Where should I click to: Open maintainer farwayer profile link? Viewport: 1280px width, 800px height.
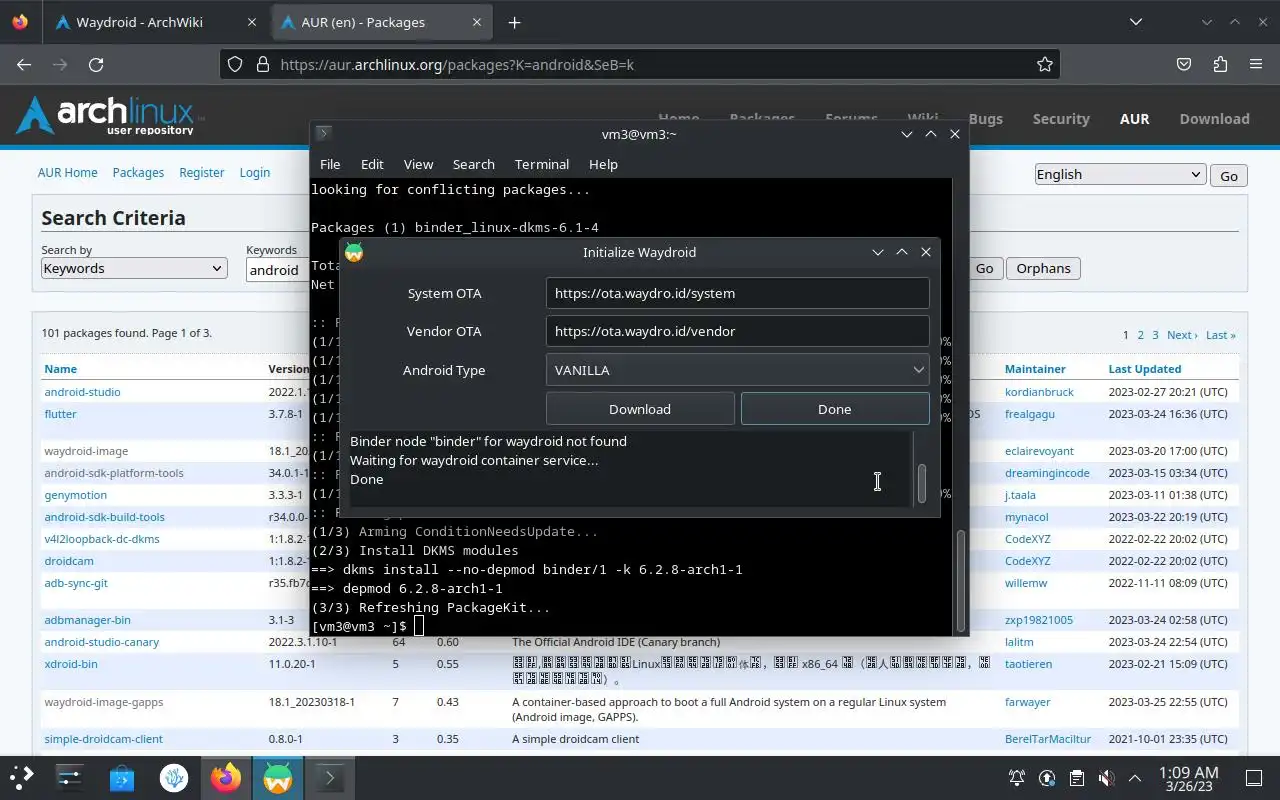click(1028, 702)
